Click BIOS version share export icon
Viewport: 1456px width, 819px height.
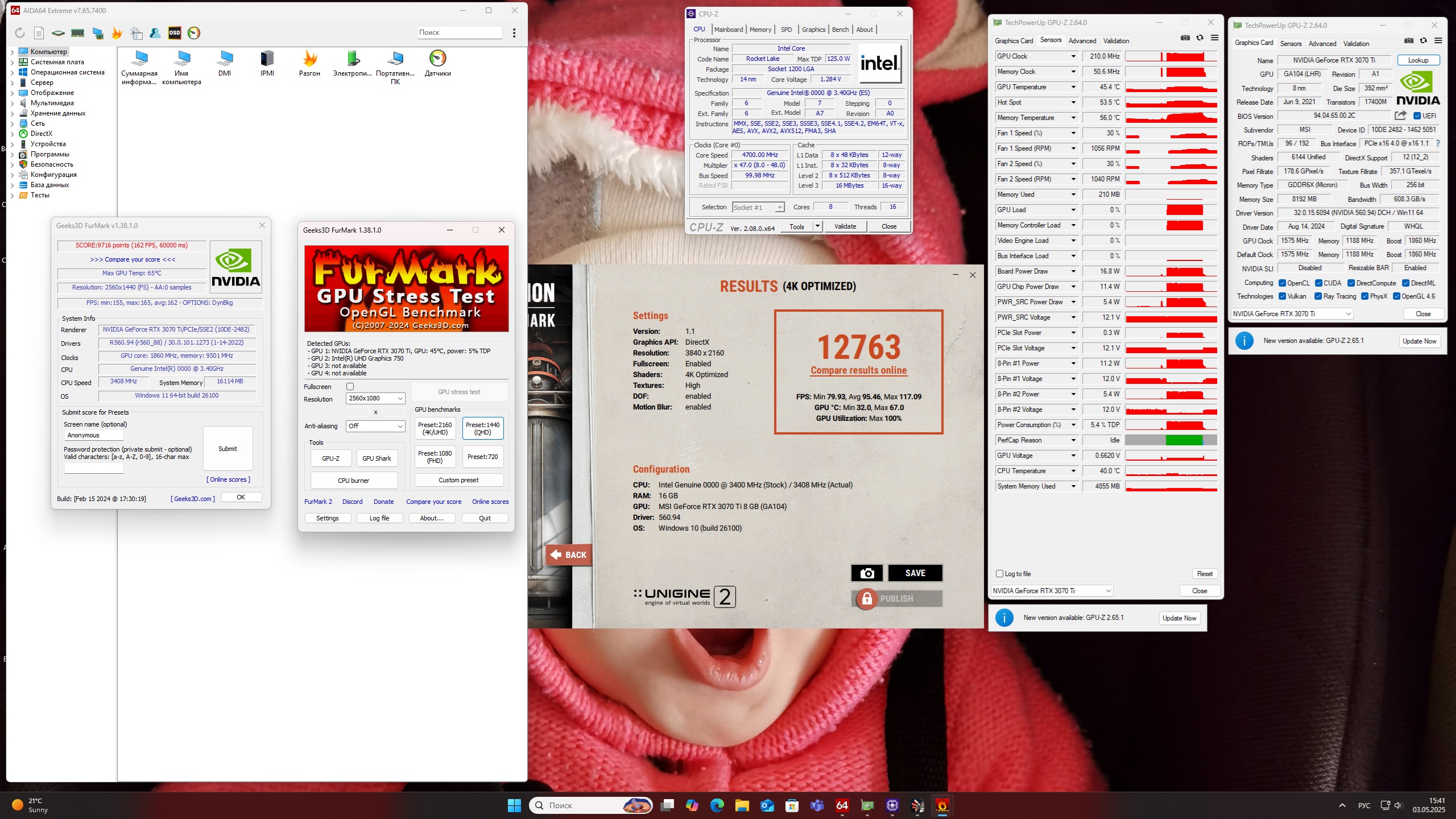1400,116
